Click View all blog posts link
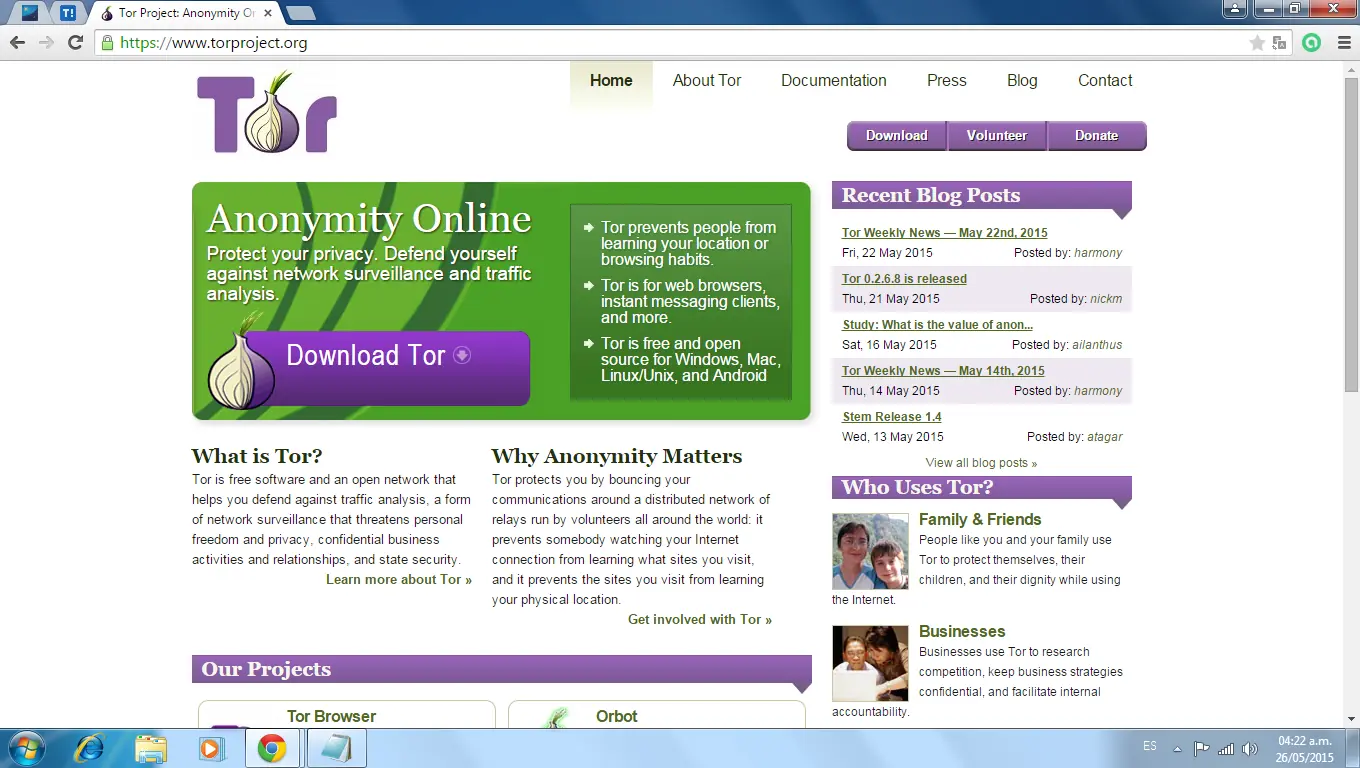This screenshot has width=1360, height=768. [981, 463]
